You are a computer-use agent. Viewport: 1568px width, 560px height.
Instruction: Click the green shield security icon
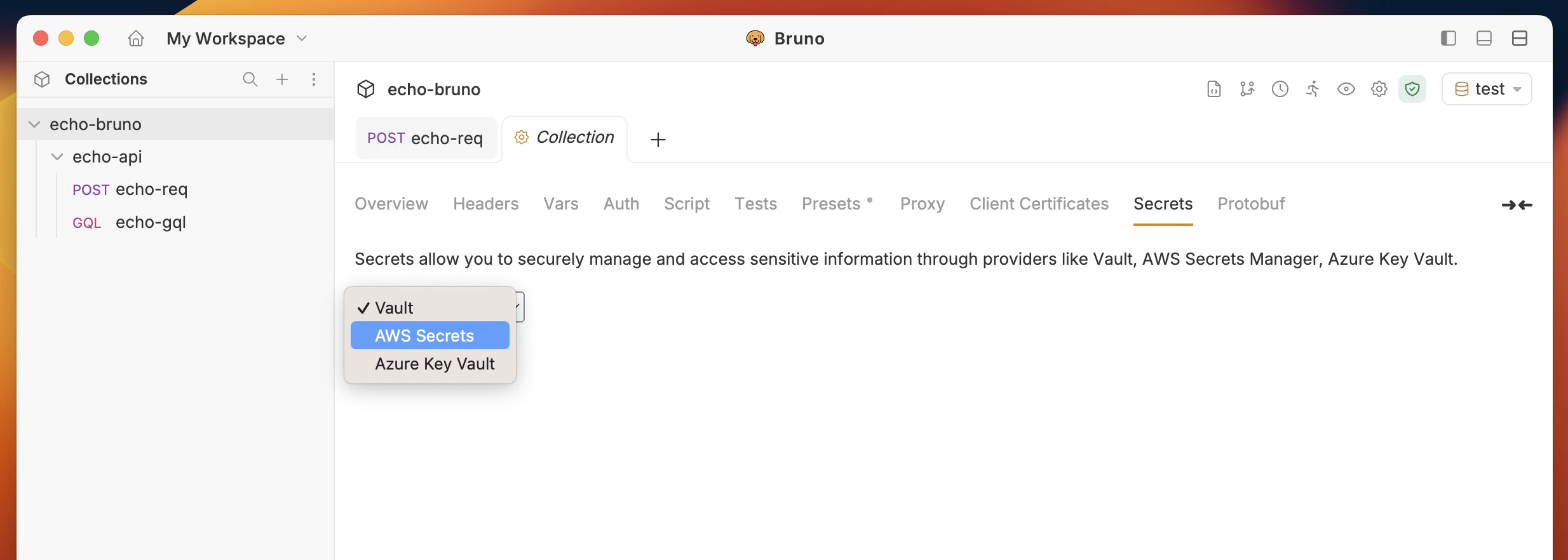click(1412, 89)
